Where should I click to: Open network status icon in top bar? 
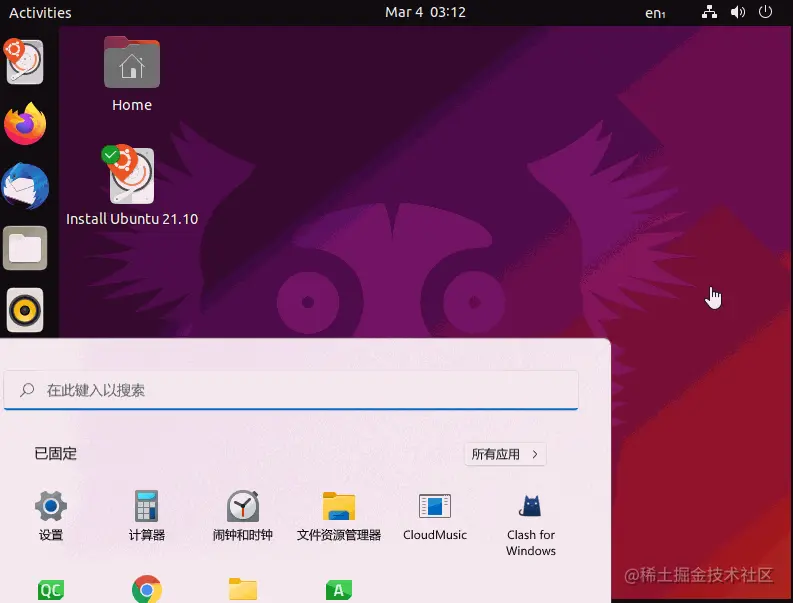[x=709, y=12]
